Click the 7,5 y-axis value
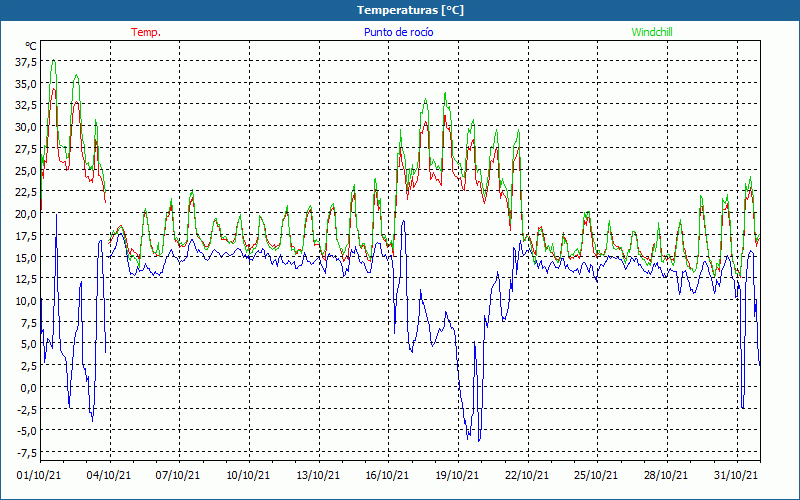800x500 pixels. click(x=29, y=322)
